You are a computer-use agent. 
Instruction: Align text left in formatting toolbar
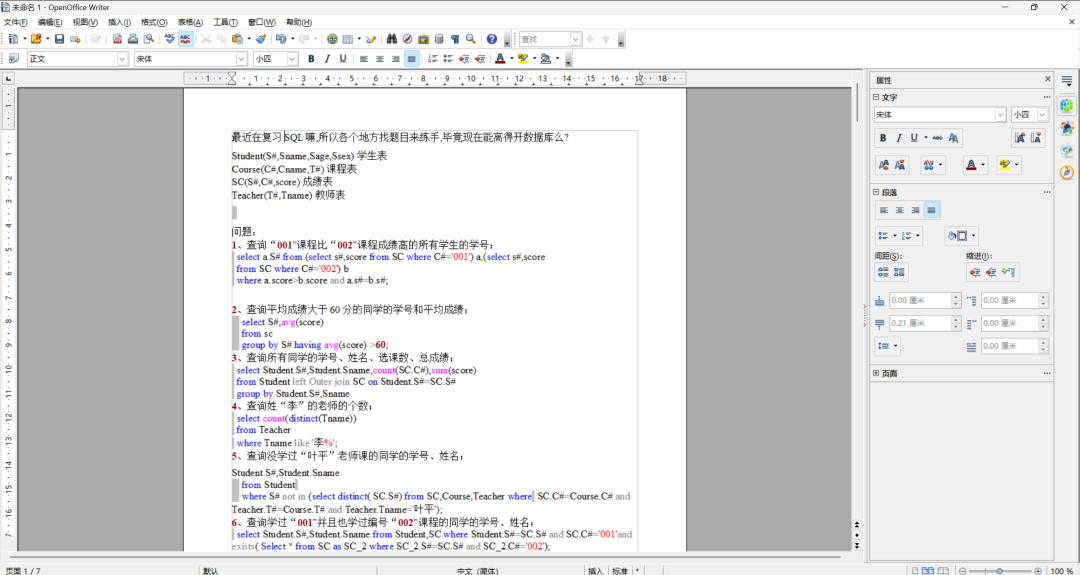[364, 59]
